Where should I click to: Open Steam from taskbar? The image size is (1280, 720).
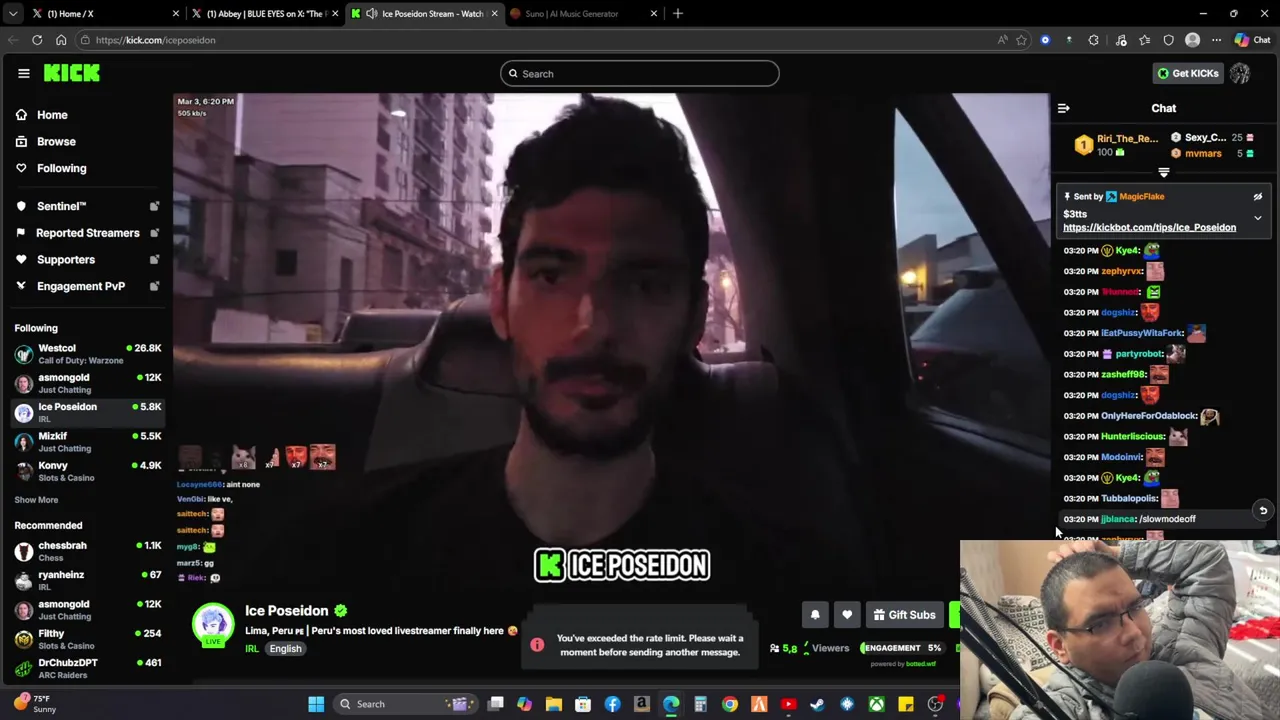click(818, 705)
